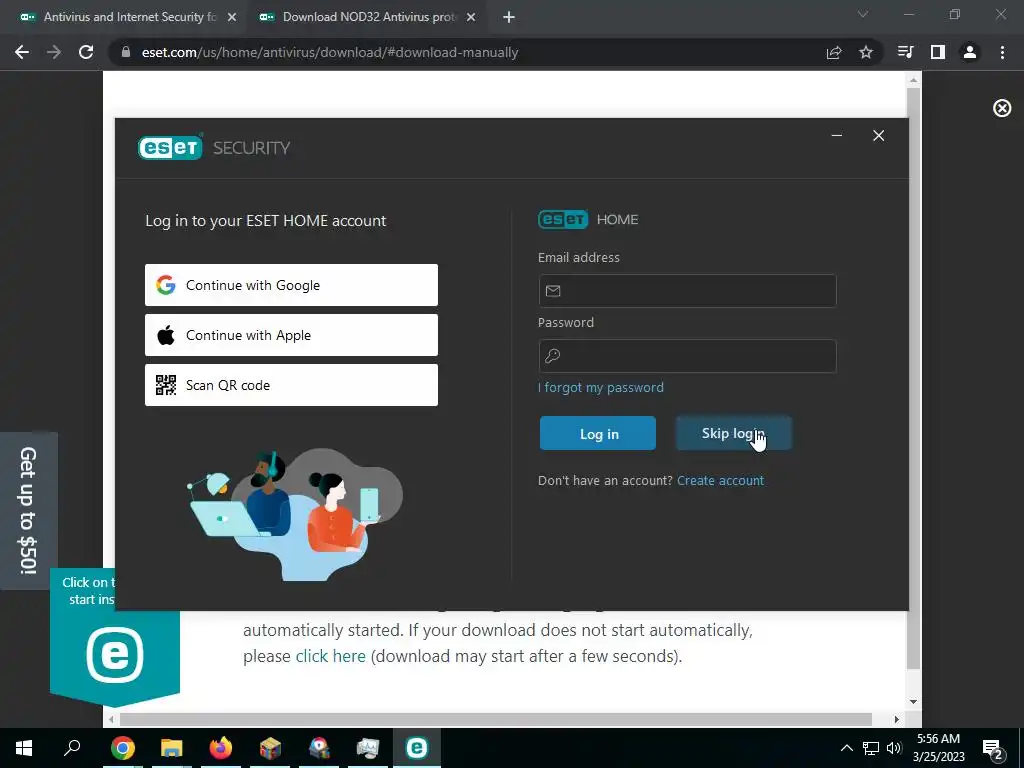
Task: Open the Create account link
Action: coord(720,481)
